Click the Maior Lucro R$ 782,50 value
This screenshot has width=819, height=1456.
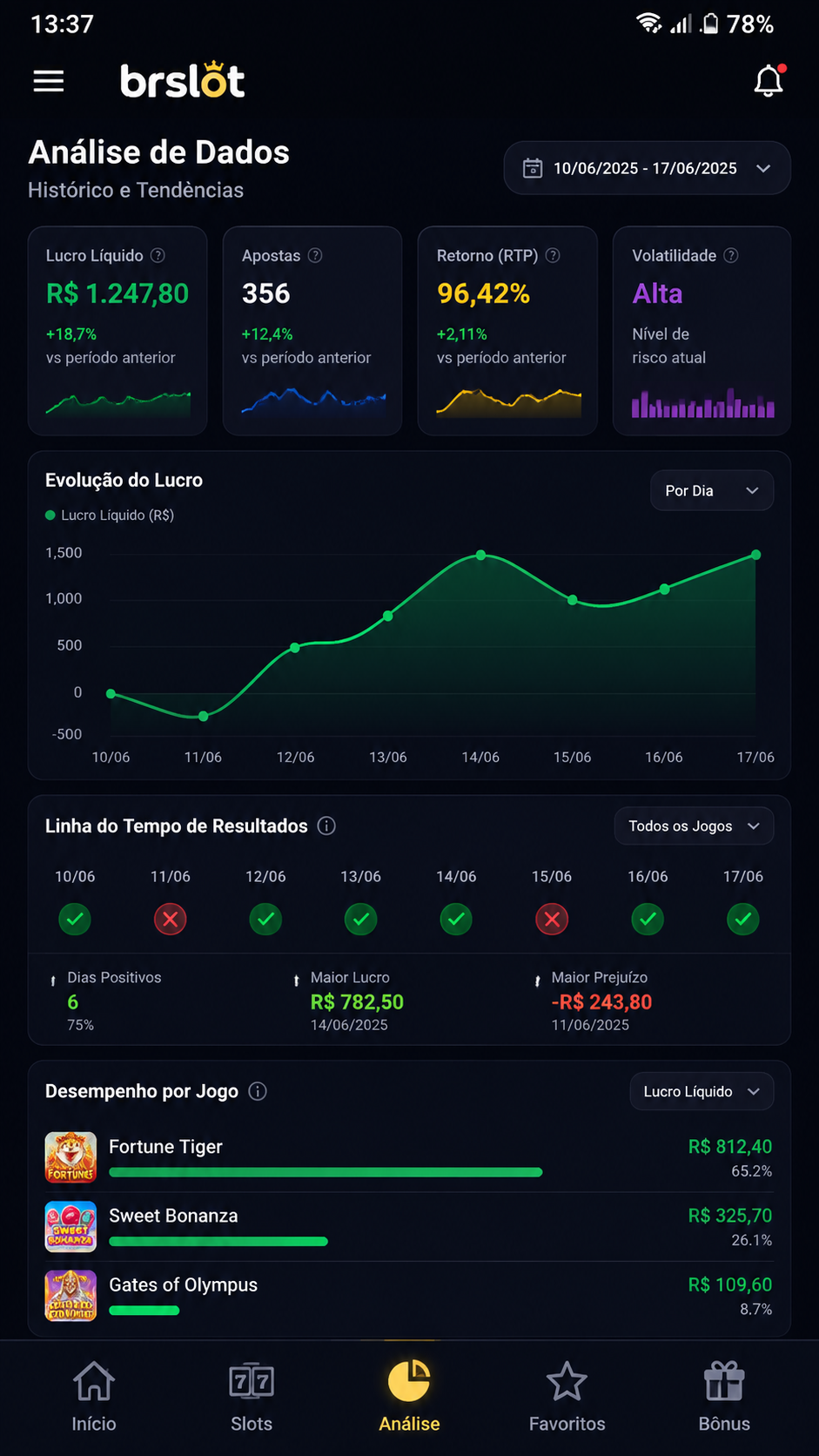point(357,1002)
